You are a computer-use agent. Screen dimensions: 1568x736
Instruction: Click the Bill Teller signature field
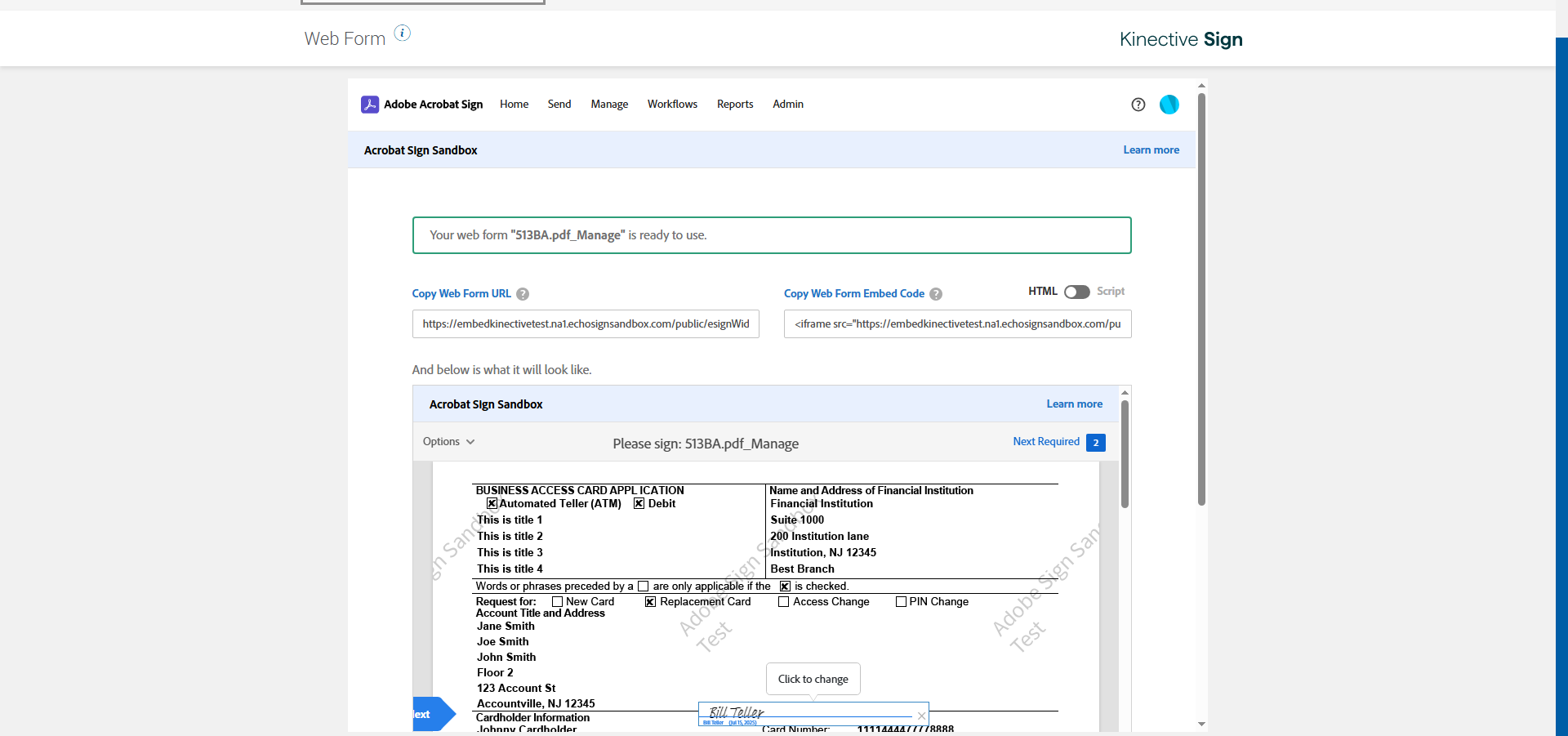coord(813,714)
